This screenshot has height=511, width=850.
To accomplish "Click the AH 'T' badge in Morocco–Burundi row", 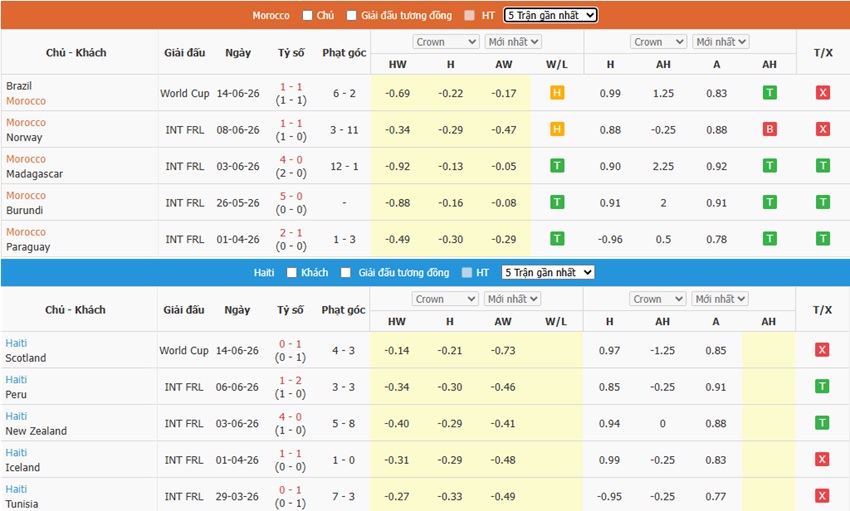I will (769, 202).
